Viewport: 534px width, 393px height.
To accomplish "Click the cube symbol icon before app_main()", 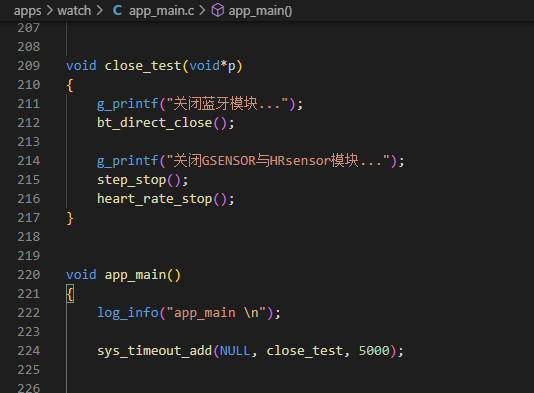I will point(218,11).
